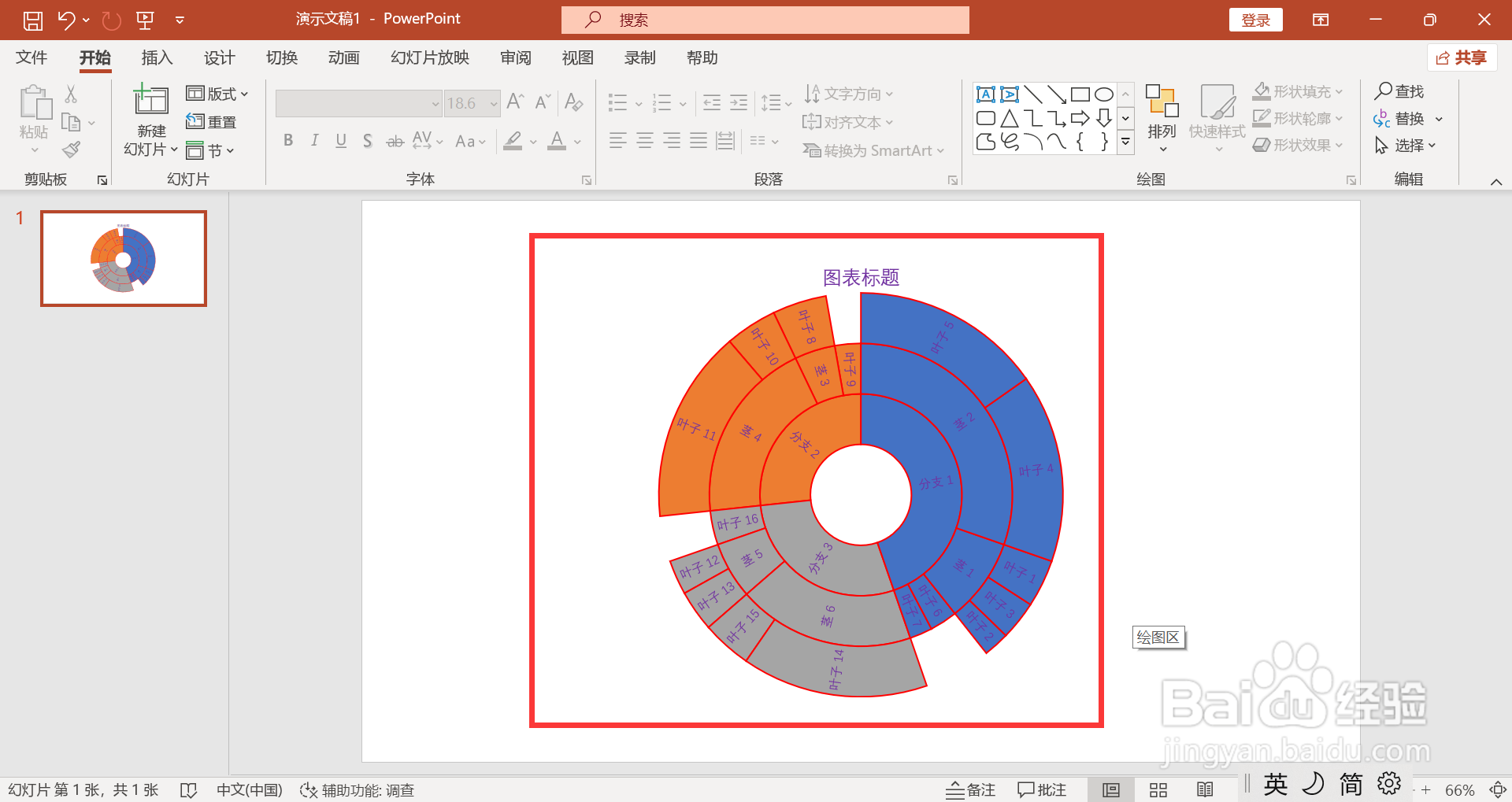Click Accessibility (辅助功能: 调查) status
1512x802 pixels.
point(357,790)
